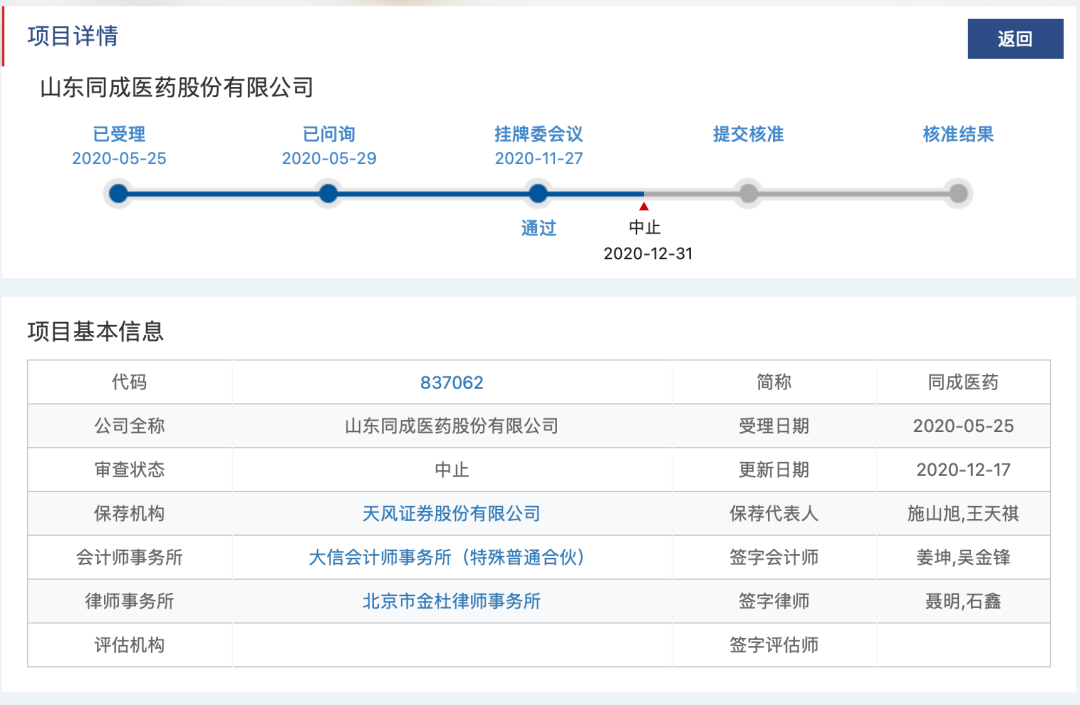The image size is (1080, 705).
Task: Select the 挂牌委会议 timeline node
Action: pyautogui.click(x=538, y=193)
